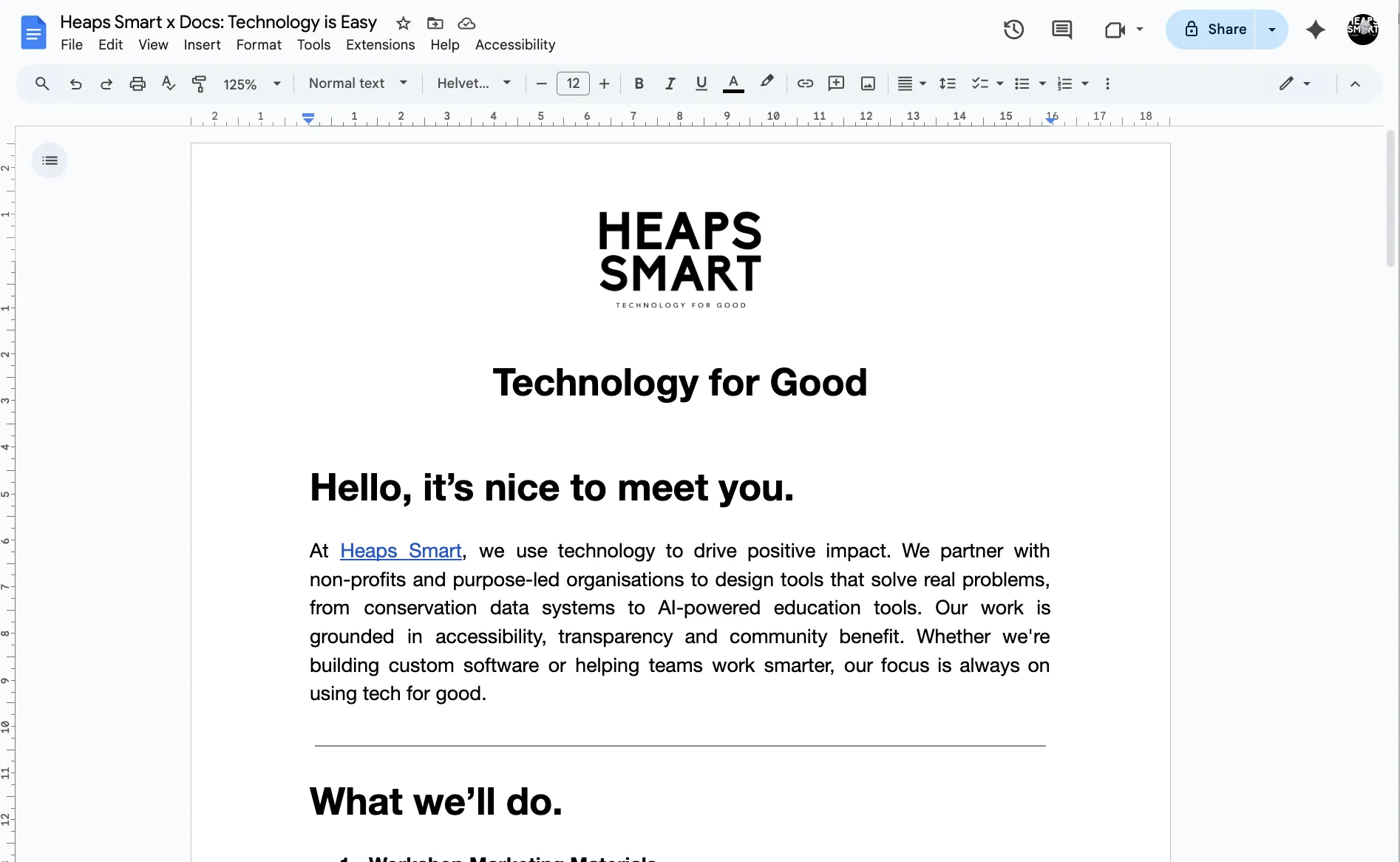Viewport: 1400px width, 862px height.
Task: Insert a link
Action: (x=805, y=84)
